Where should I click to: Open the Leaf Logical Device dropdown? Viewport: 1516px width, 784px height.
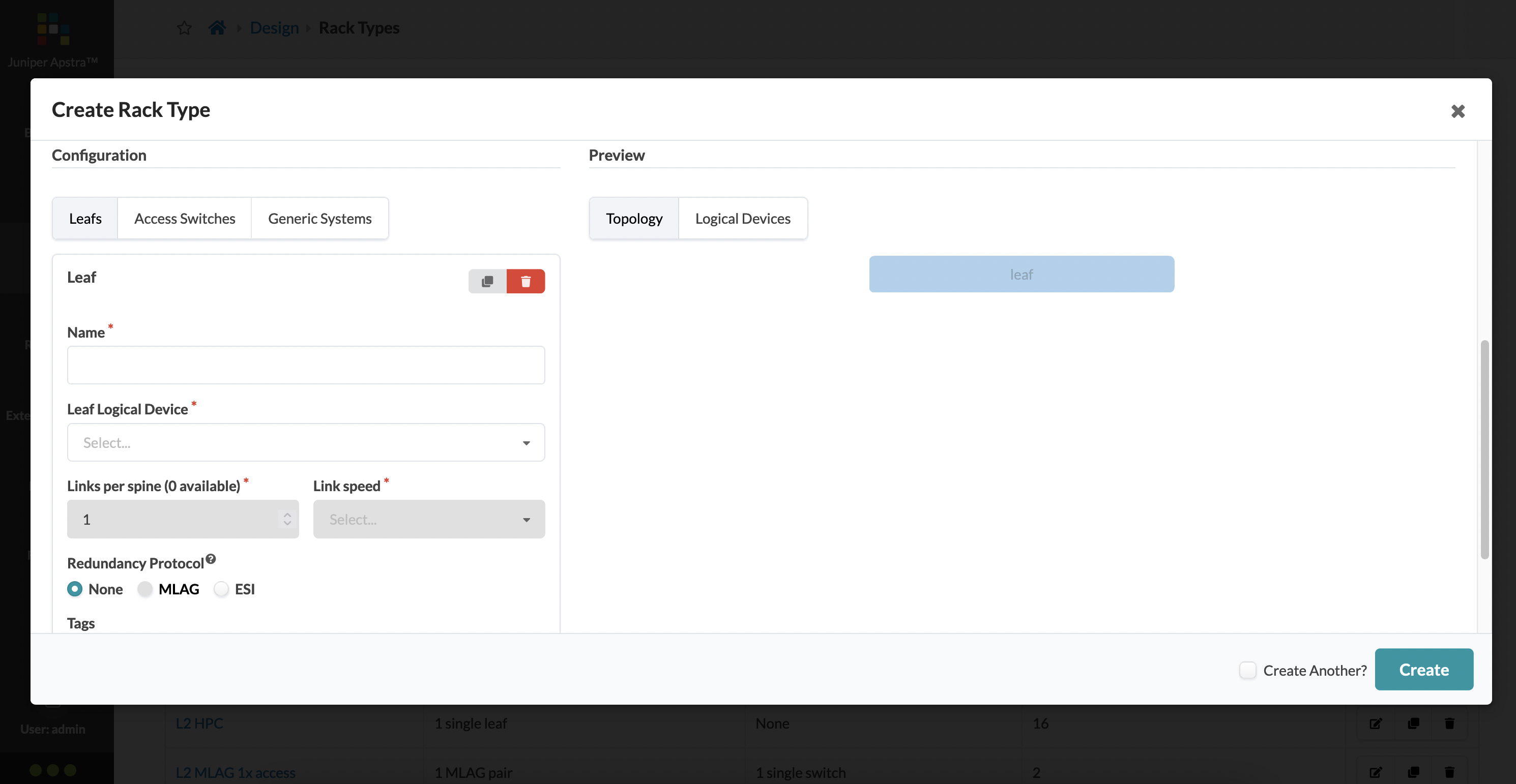[306, 442]
